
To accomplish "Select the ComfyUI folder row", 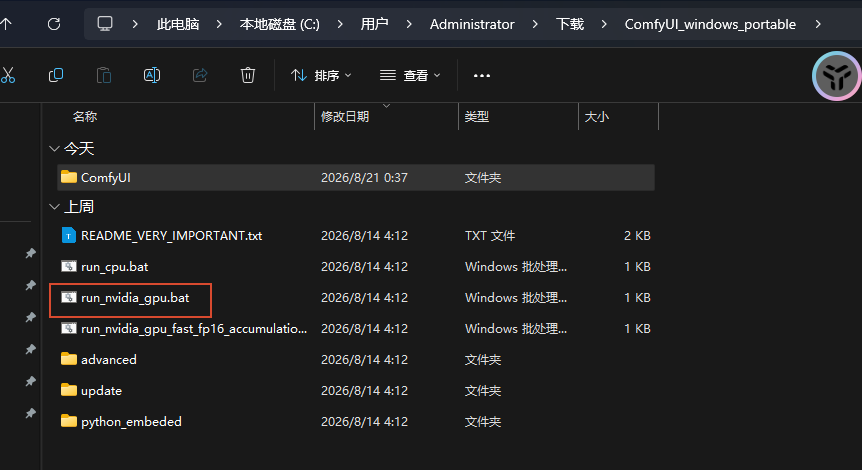I will click(356, 178).
